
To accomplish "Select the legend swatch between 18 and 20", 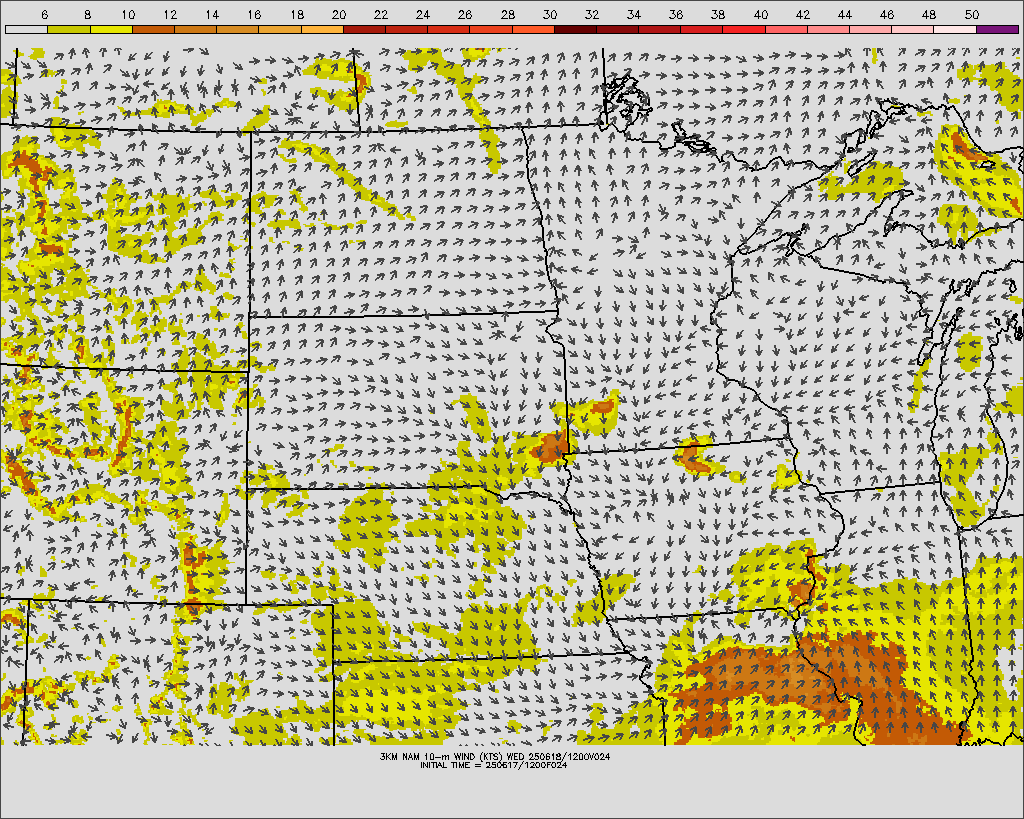I will click(x=322, y=29).
